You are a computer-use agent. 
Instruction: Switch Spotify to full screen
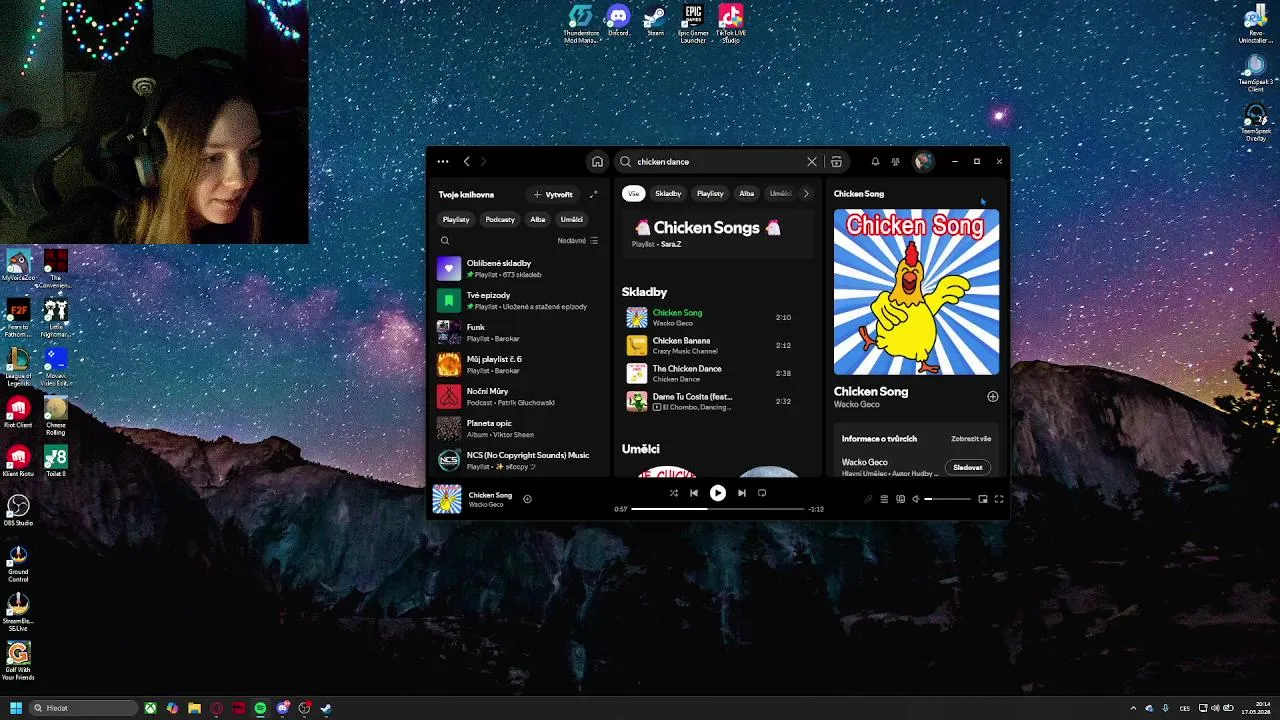999,499
